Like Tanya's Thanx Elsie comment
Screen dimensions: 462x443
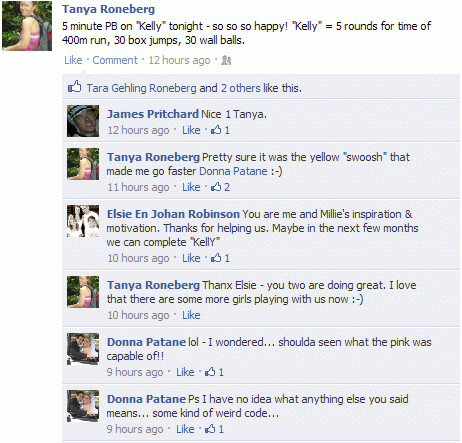[191, 315]
